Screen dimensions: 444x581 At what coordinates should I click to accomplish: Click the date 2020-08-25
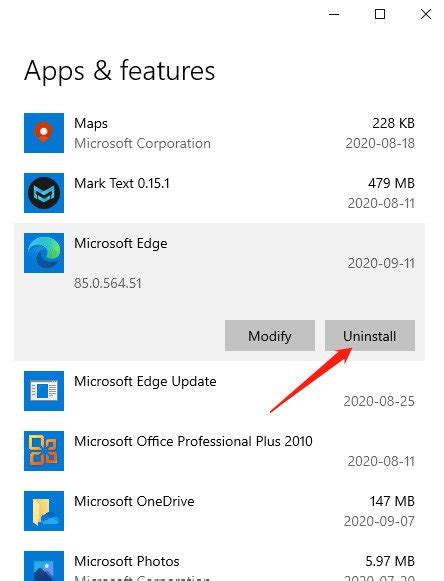(379, 401)
